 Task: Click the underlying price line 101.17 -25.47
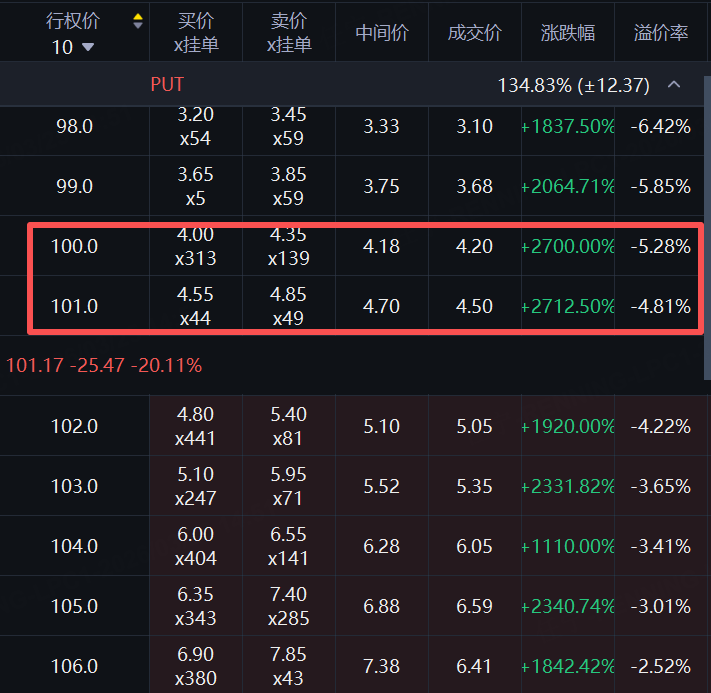104,366
